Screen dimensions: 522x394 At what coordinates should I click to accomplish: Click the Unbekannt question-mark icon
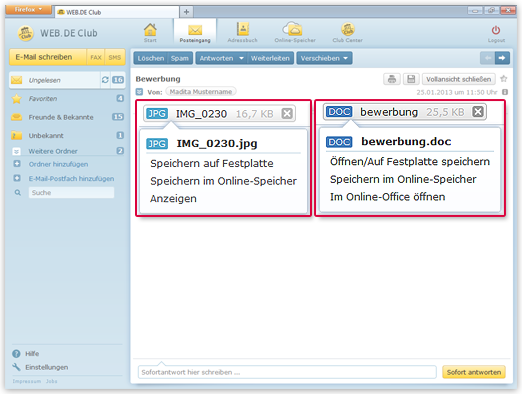(16, 136)
